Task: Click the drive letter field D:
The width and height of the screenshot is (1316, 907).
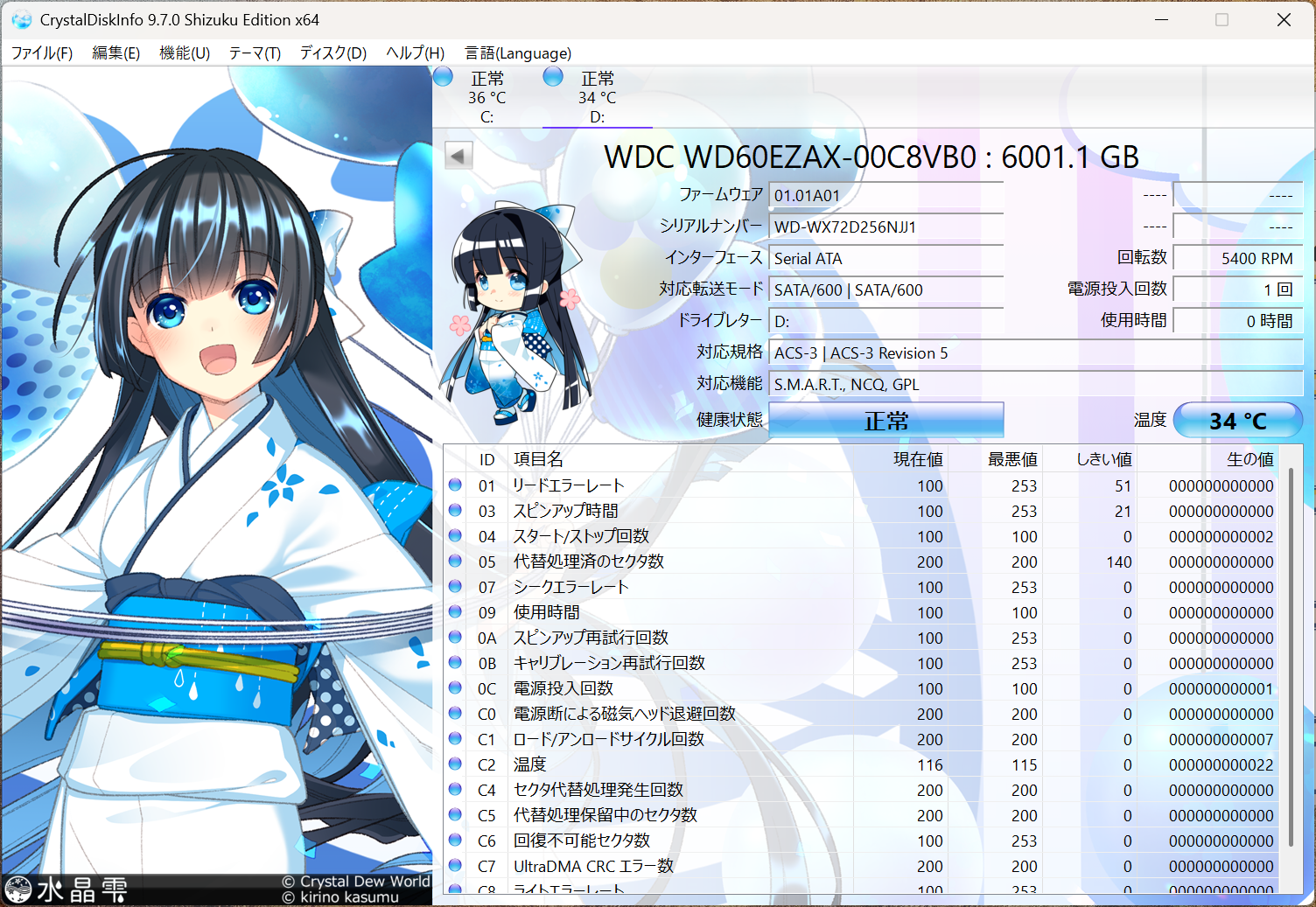Action: pos(885,321)
